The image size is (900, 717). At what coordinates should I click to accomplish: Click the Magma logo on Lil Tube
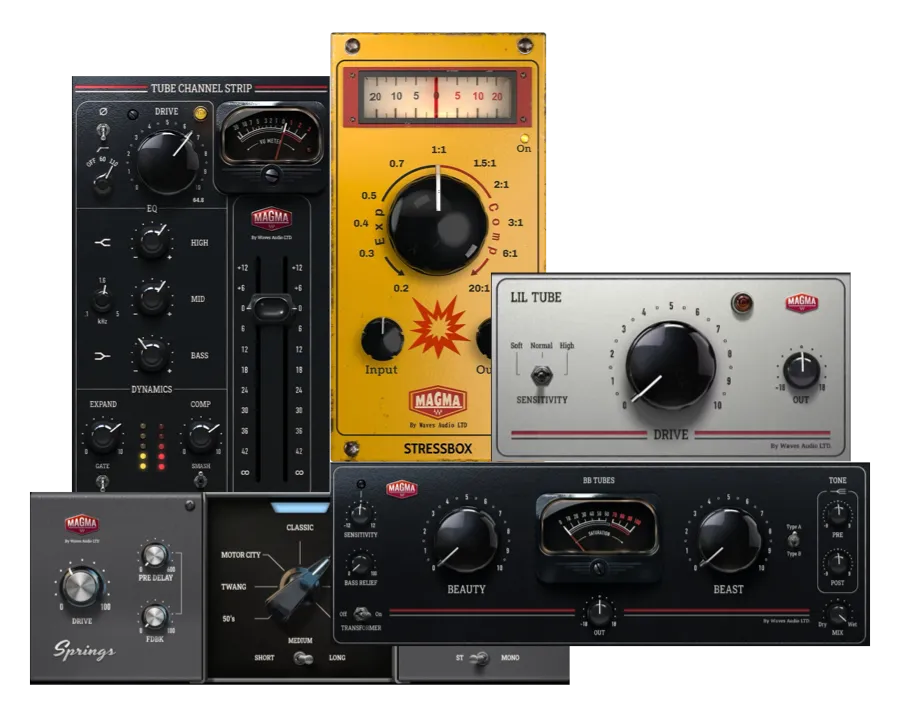[802, 303]
